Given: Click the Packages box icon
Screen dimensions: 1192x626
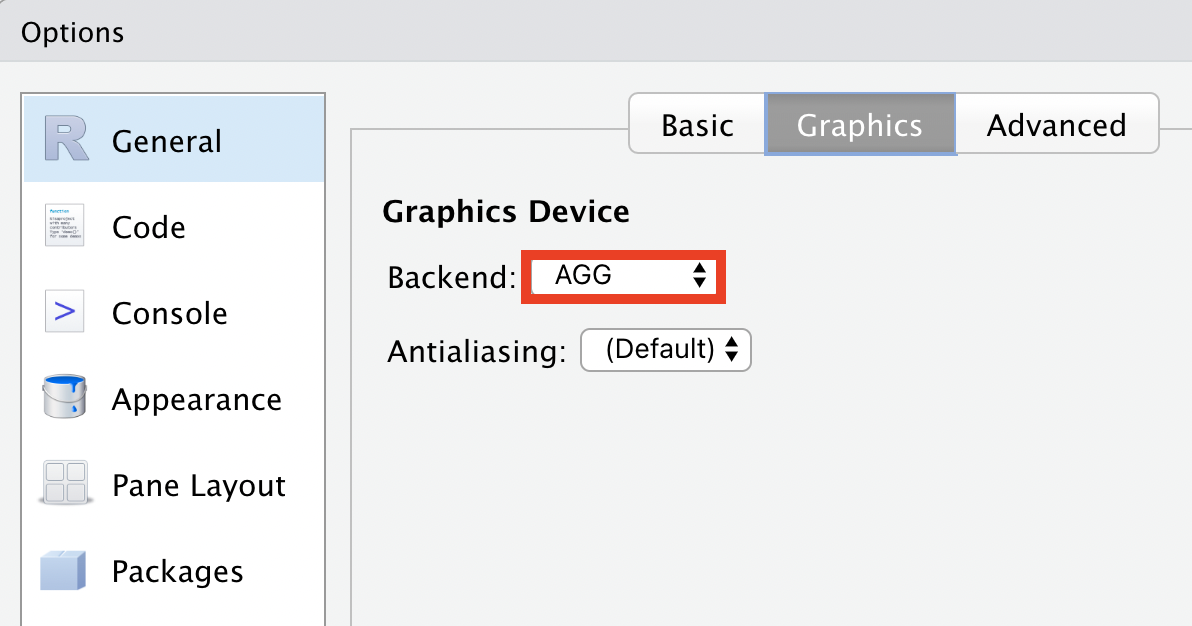Looking at the screenshot, I should click(x=63, y=570).
